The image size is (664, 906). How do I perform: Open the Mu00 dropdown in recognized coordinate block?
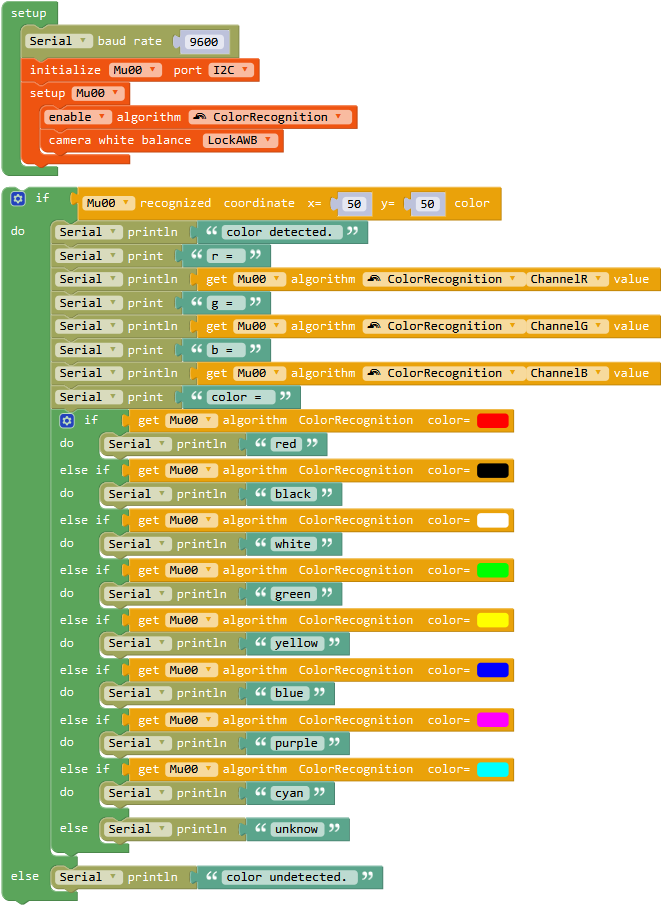click(x=109, y=203)
